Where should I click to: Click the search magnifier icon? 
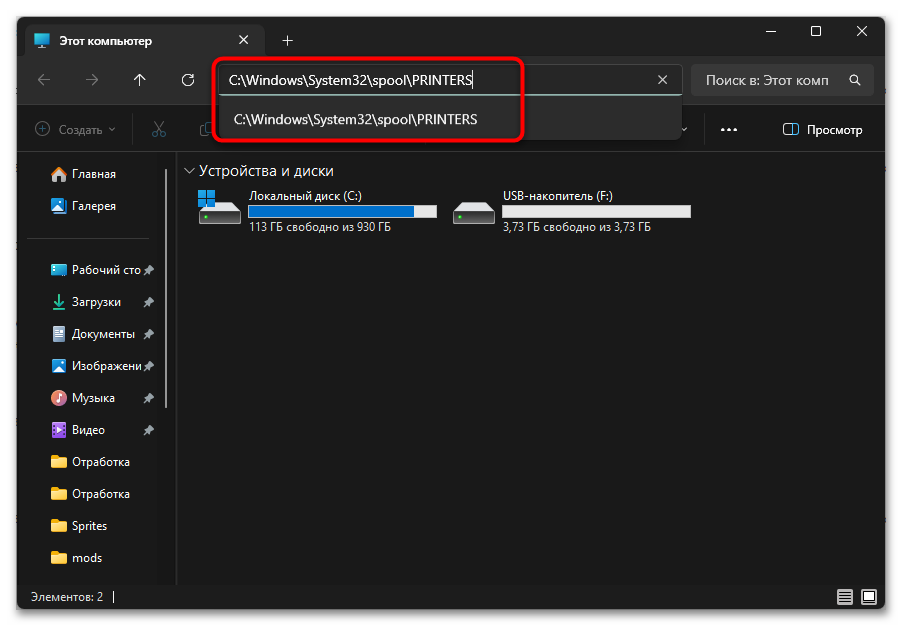click(x=855, y=80)
